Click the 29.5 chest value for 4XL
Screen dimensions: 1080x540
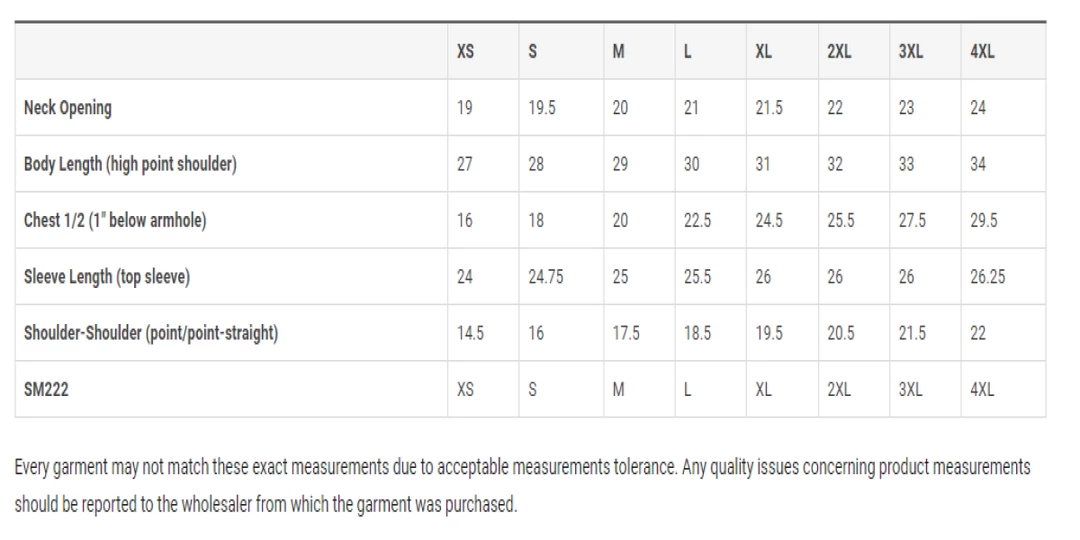(x=983, y=221)
